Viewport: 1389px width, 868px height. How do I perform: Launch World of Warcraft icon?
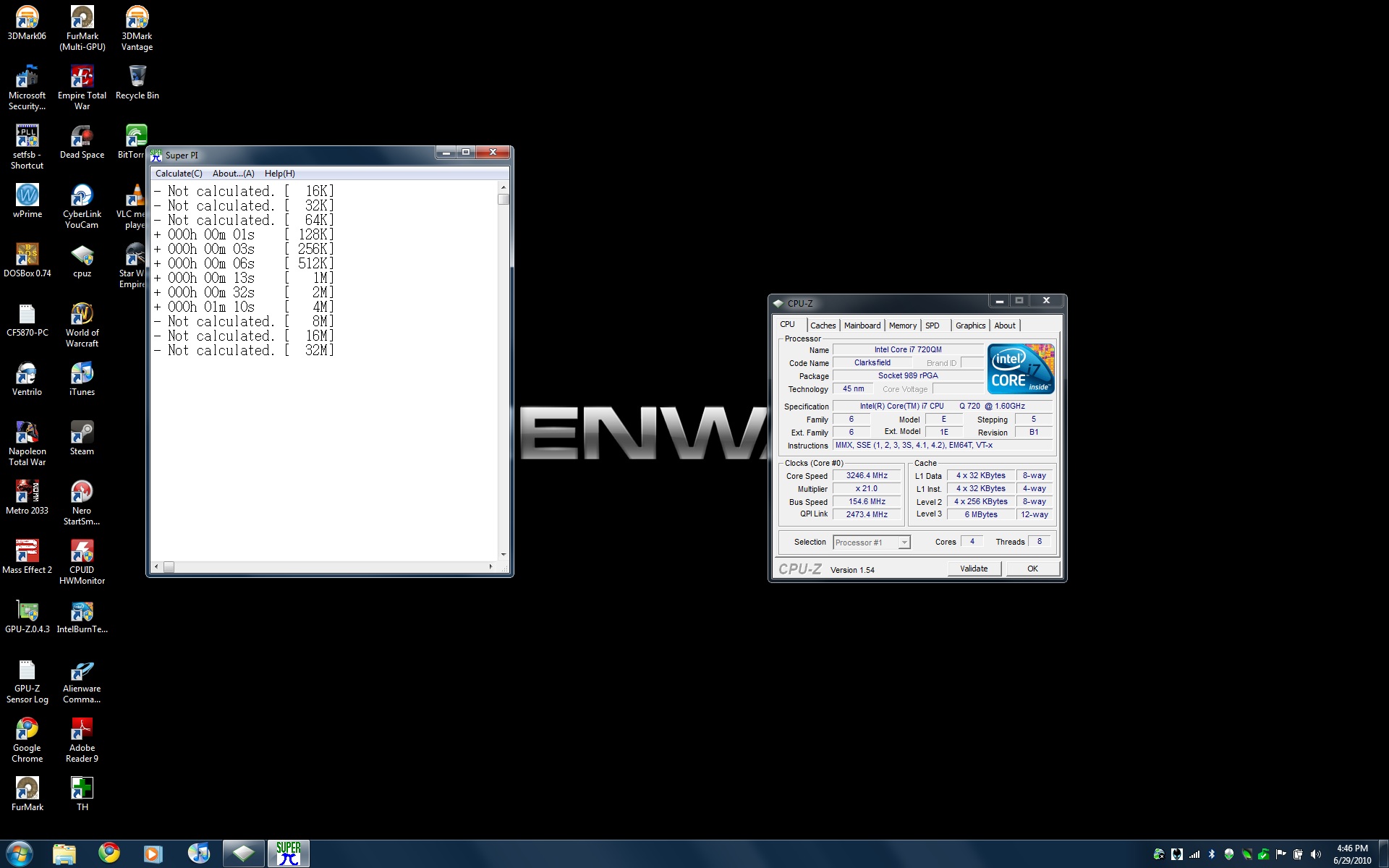click(x=82, y=325)
